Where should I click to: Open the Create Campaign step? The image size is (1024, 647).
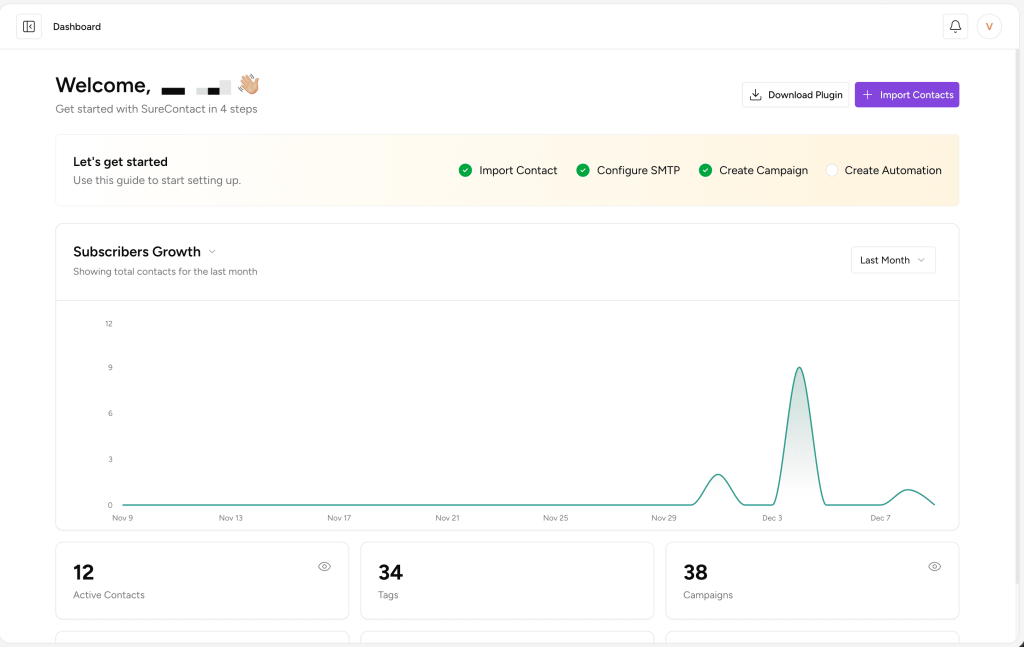[x=763, y=170]
